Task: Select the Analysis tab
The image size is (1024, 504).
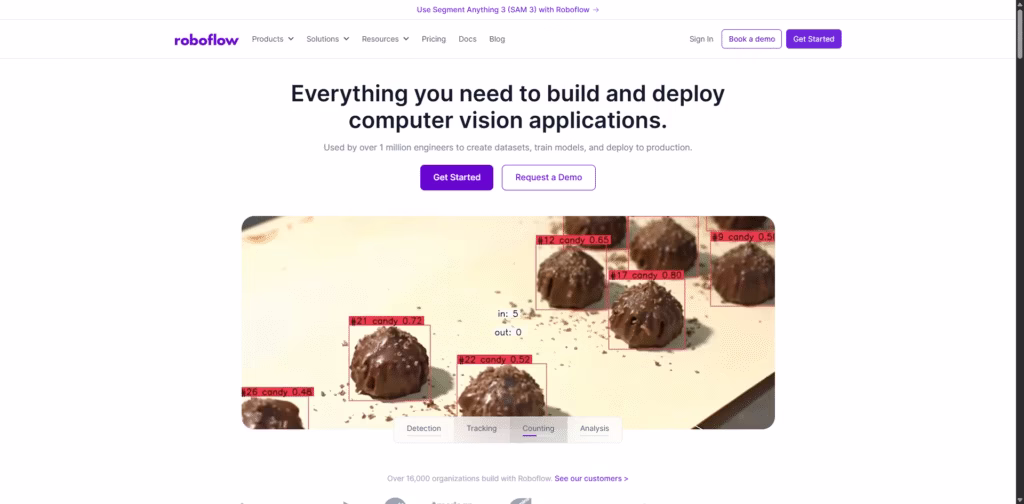Action: (594, 429)
